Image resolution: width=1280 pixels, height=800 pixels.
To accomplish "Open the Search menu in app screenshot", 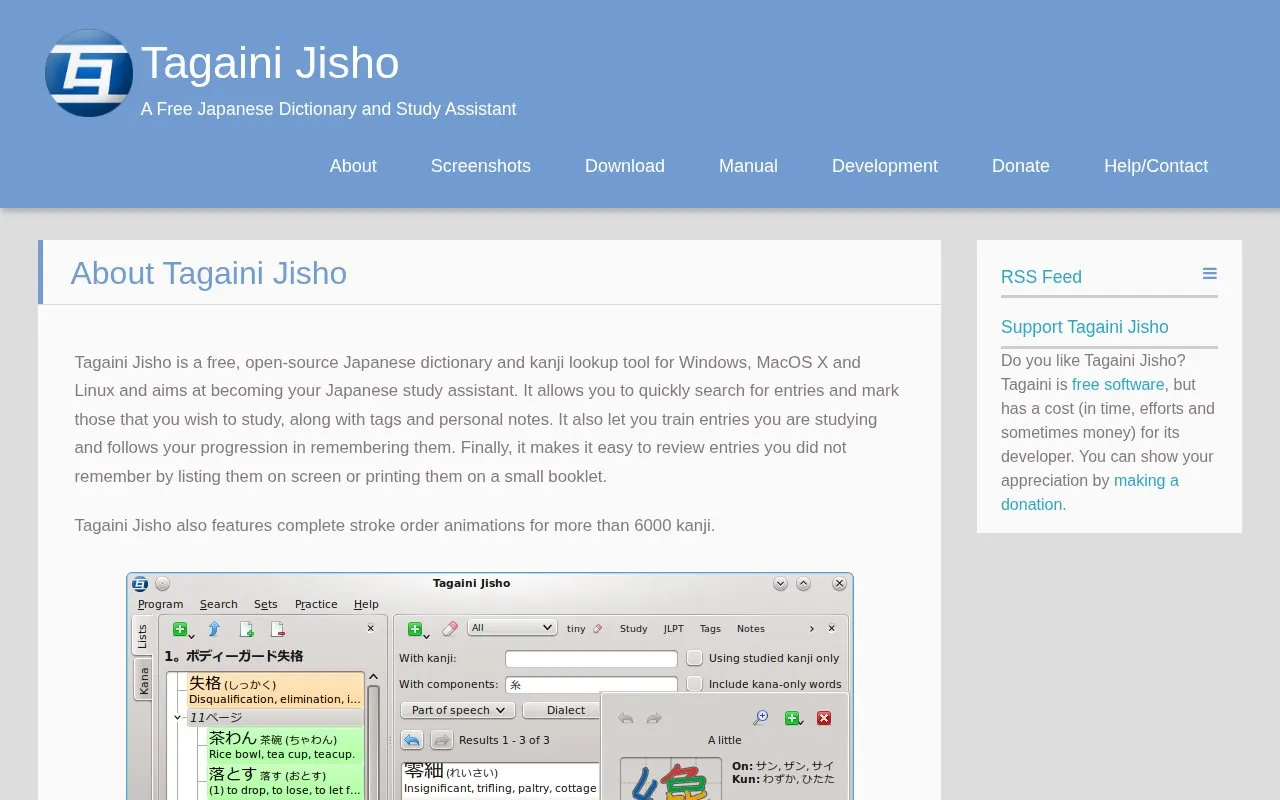I will [x=219, y=604].
